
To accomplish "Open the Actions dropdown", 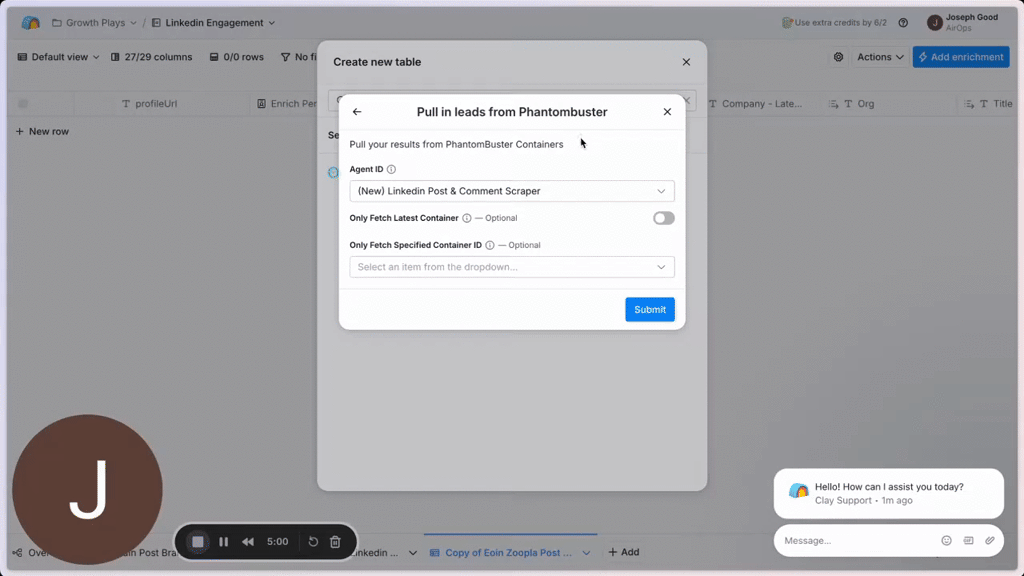I will [880, 57].
